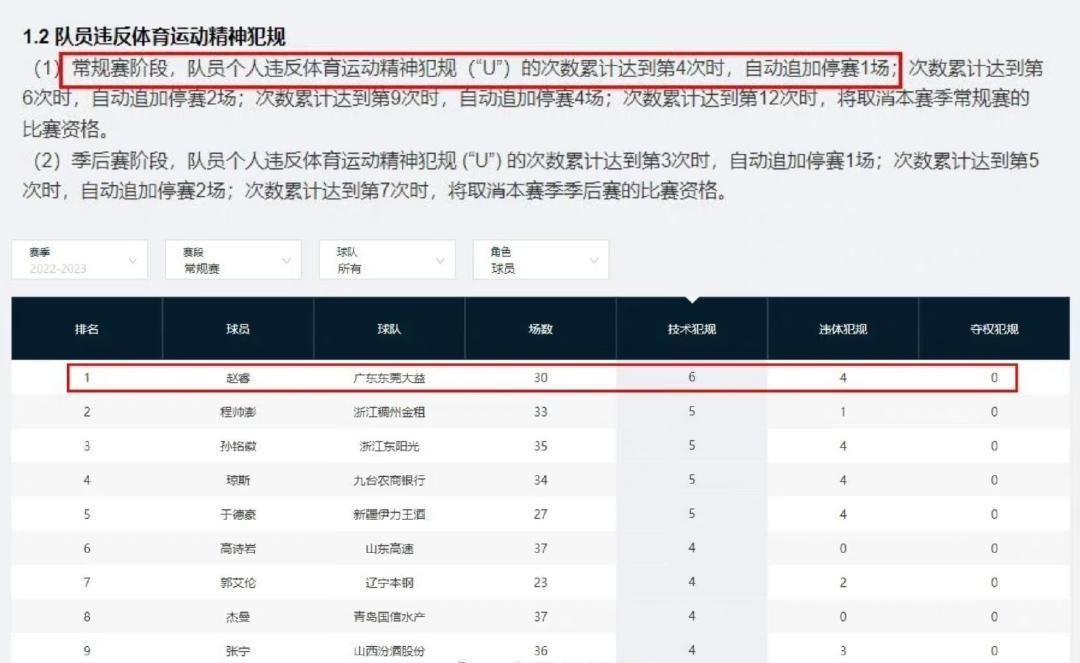Viewport: 1080px width, 663px height.
Task: Click team 新疆伊力王酒
Action: point(389,514)
